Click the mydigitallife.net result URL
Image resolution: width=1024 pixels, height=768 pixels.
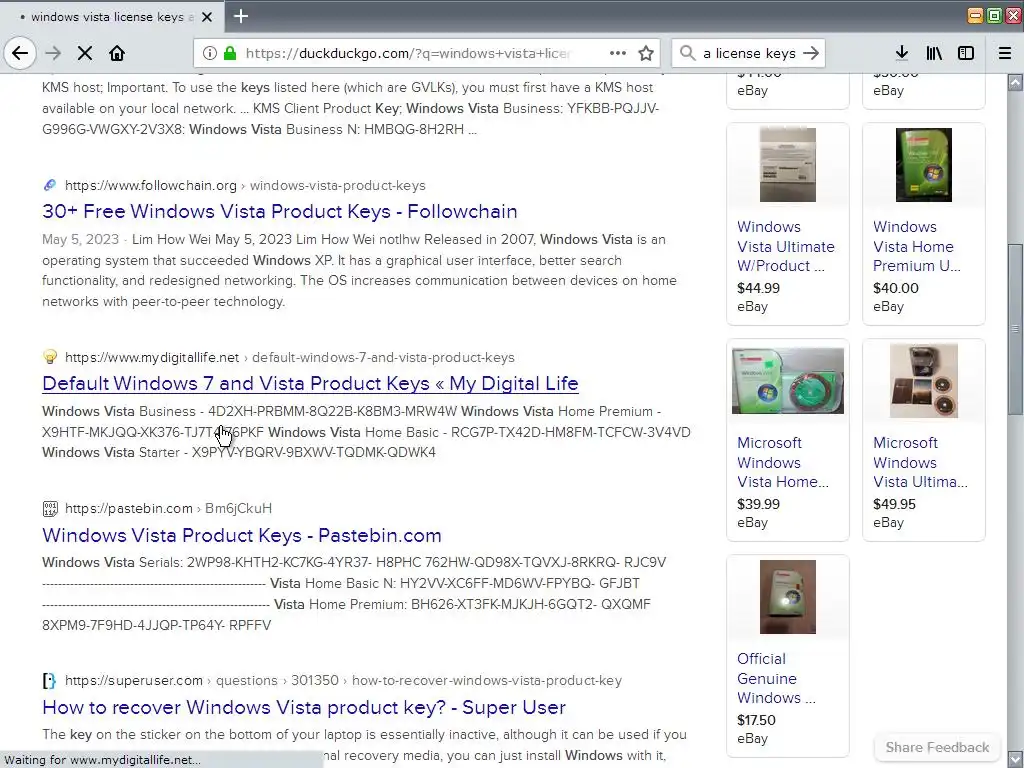coord(289,357)
